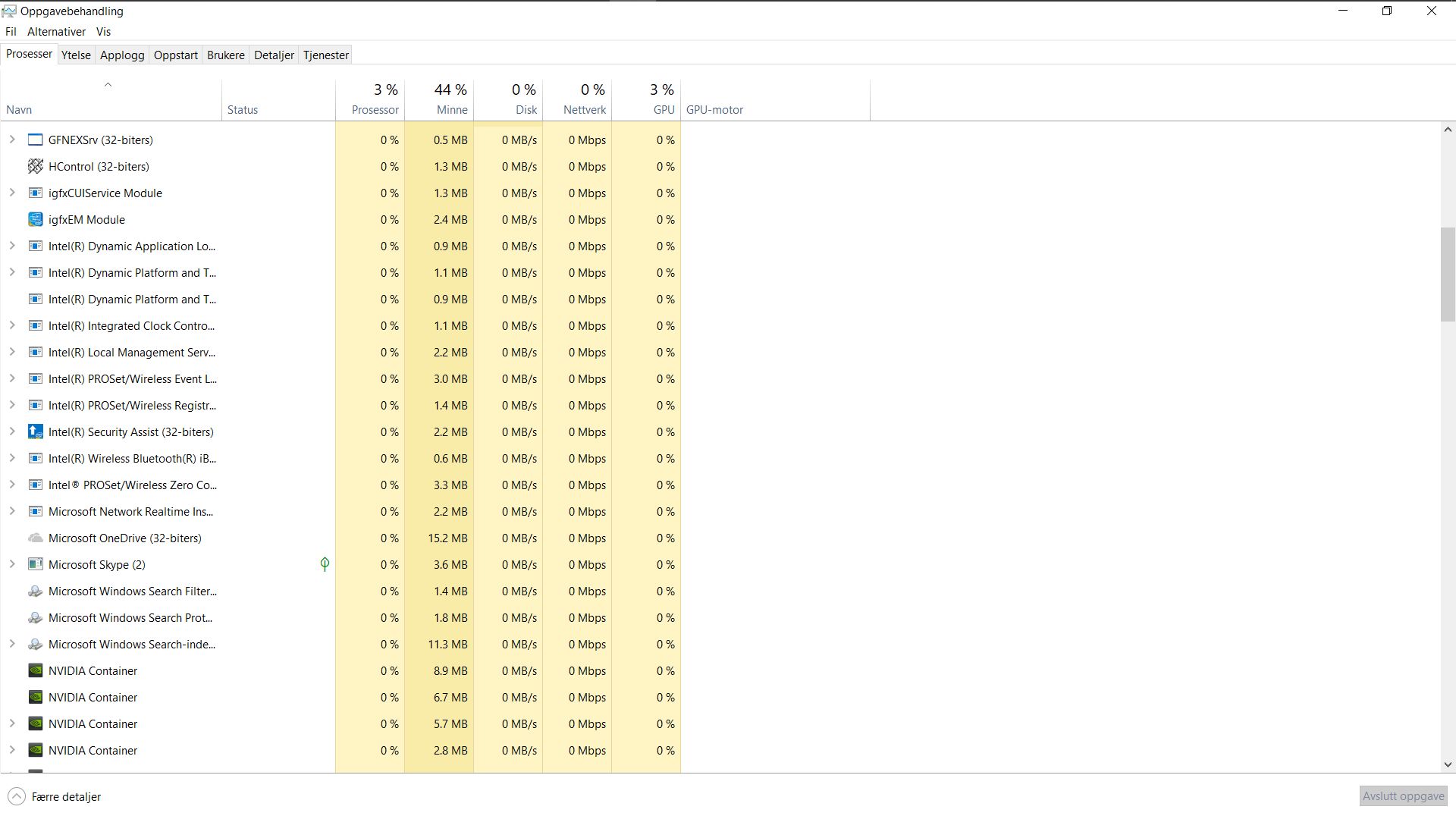Click the NVIDIA Container icon with 2.8 MB
1456x819 pixels.
click(35, 750)
